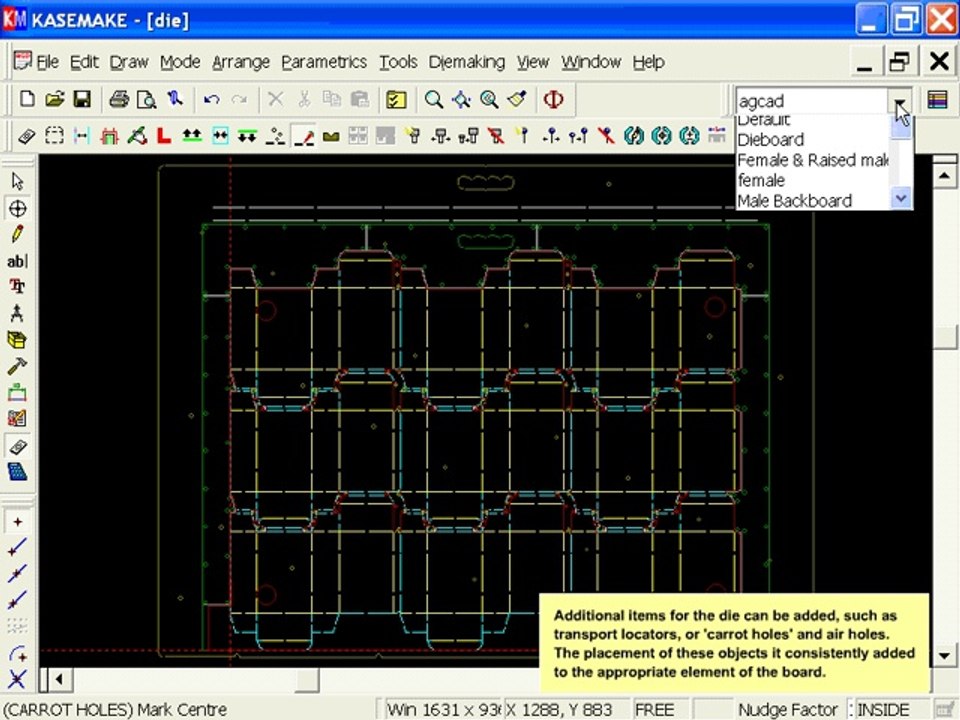Viewport: 960px width, 720px height.
Task: Choose the female list option
Action: (x=812, y=181)
